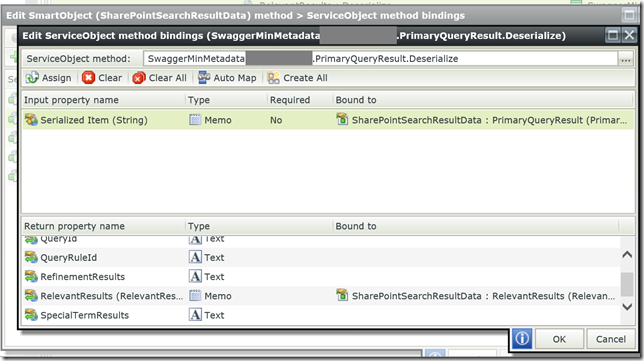Sort by Input property name header
This screenshot has width=644, height=361.
tap(71, 100)
